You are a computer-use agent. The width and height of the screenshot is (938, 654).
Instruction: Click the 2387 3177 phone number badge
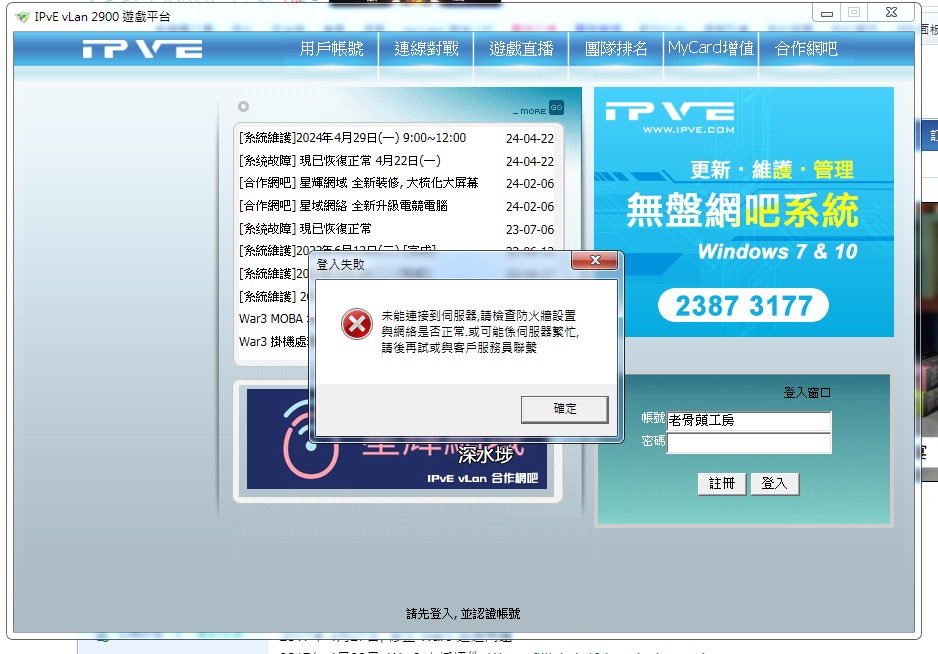click(744, 306)
